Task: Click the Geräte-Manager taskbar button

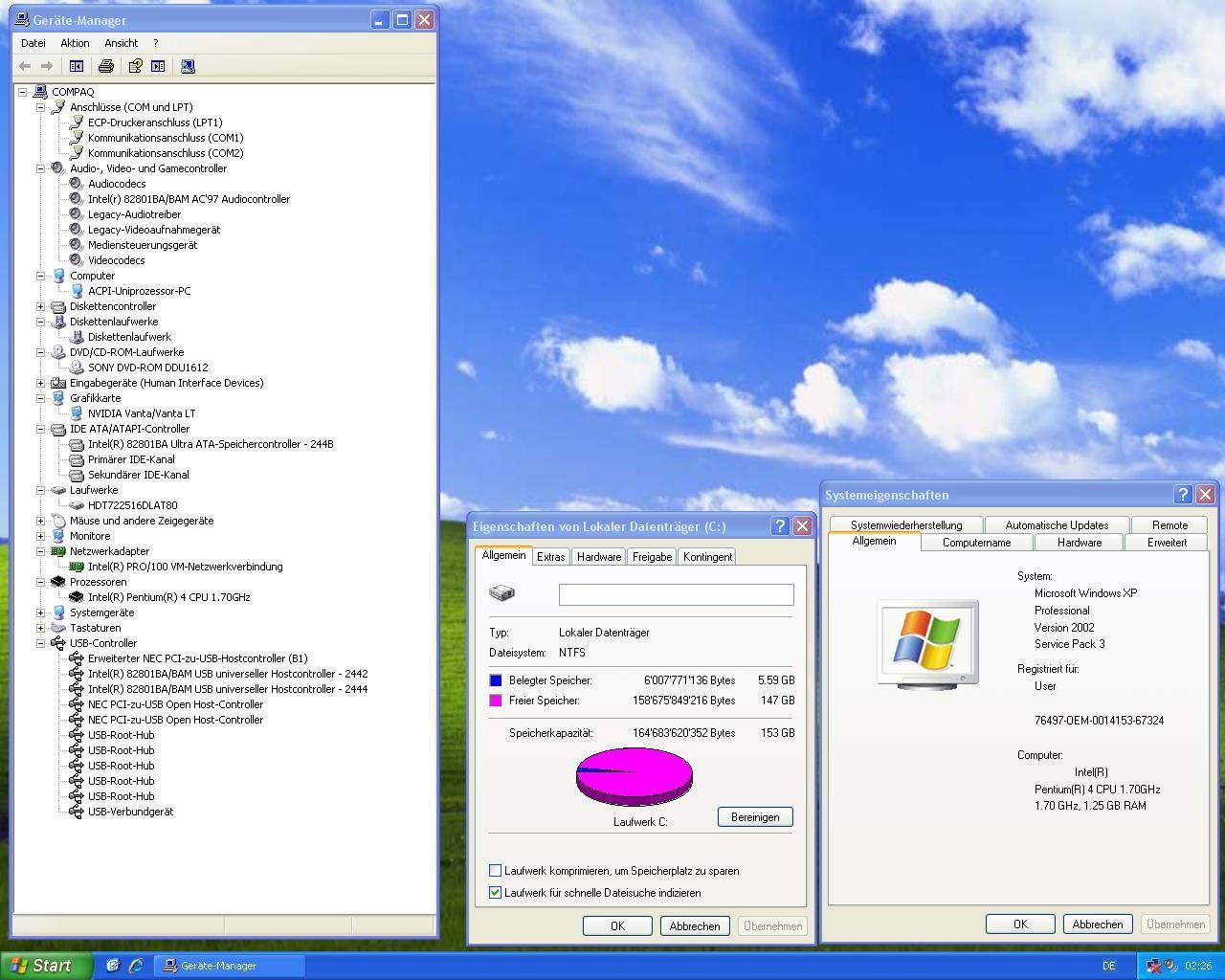Action: (229, 966)
